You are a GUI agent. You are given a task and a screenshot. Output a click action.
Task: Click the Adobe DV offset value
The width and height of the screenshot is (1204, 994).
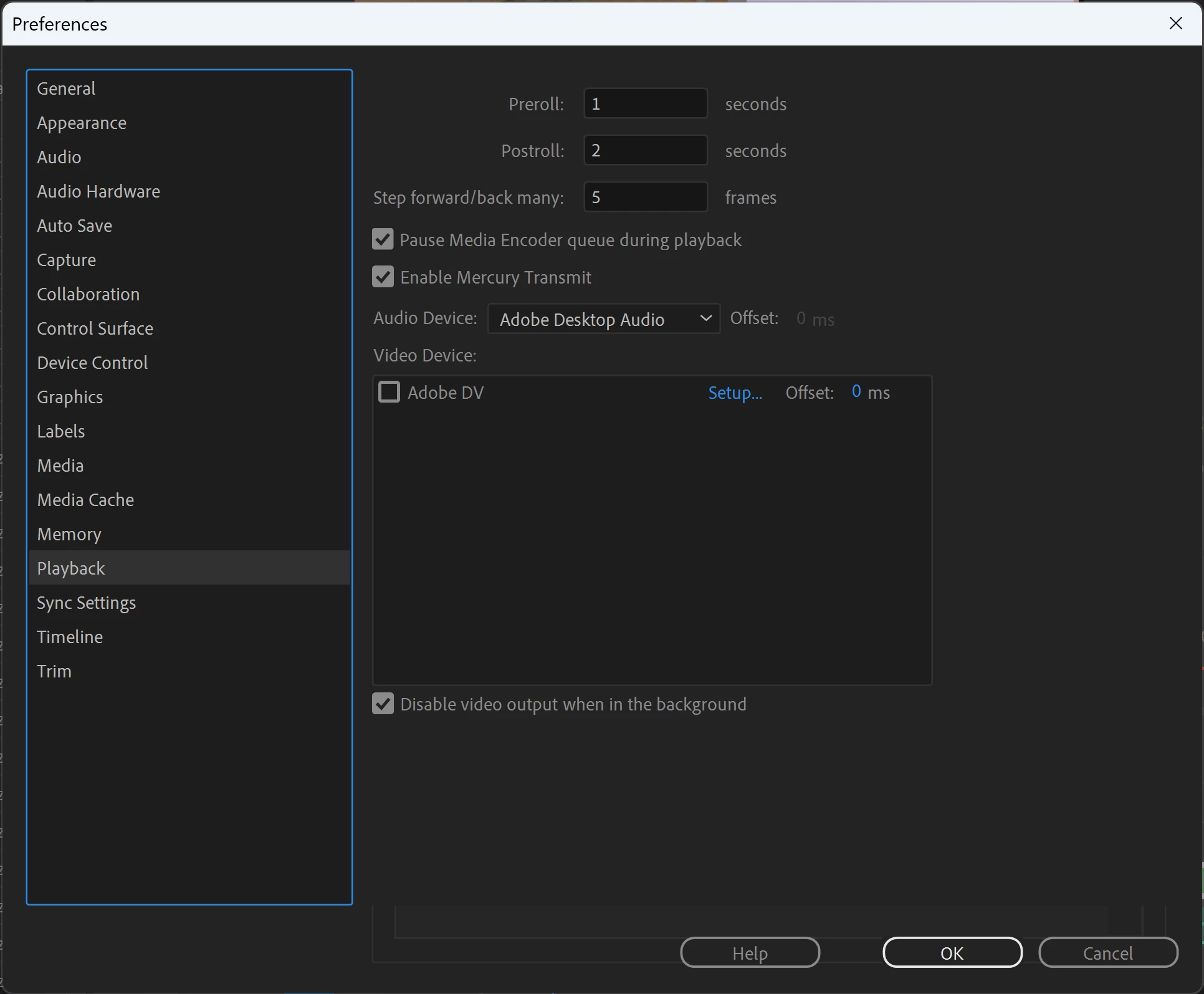pyautogui.click(x=856, y=392)
